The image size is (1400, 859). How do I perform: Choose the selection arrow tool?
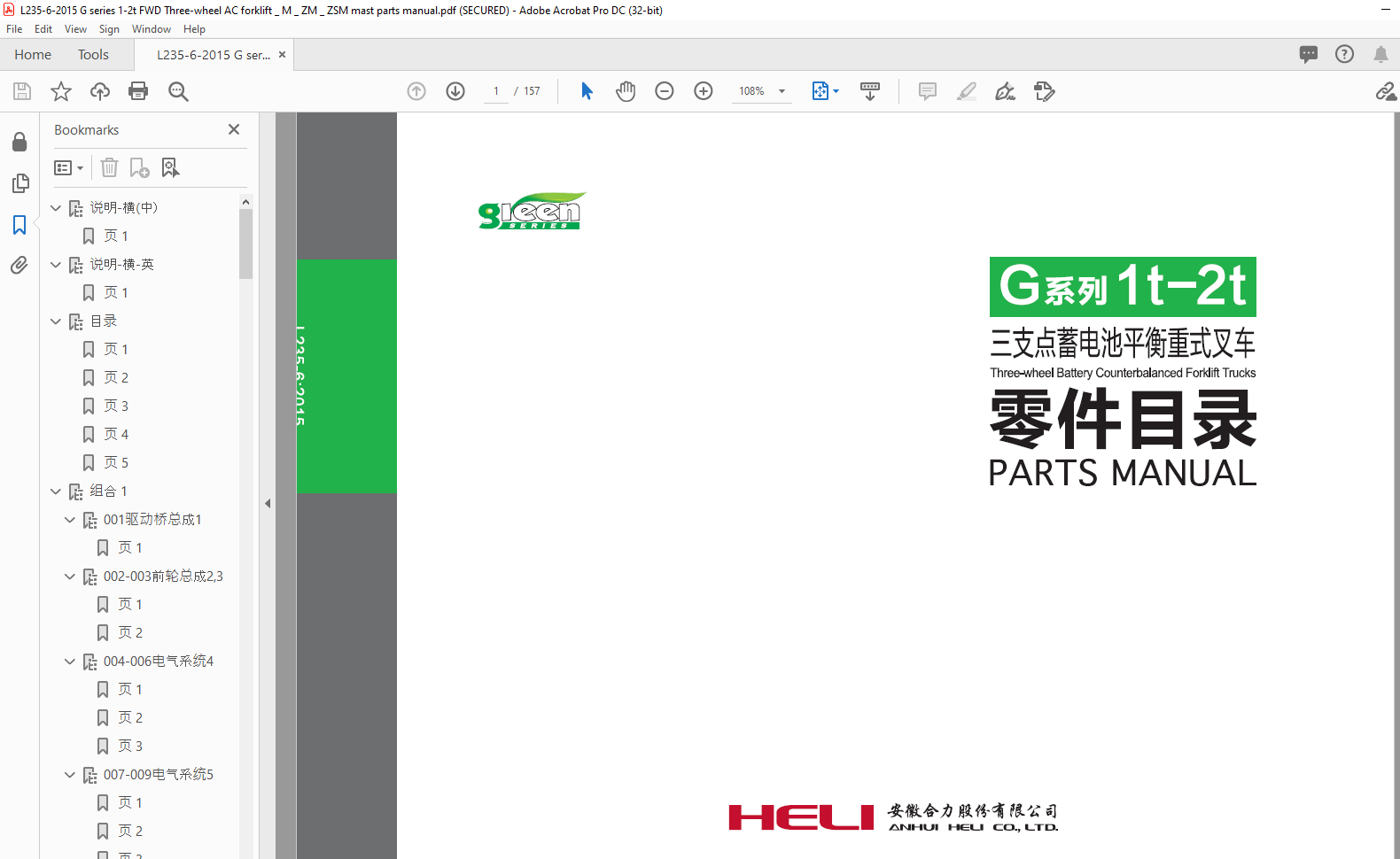587,91
